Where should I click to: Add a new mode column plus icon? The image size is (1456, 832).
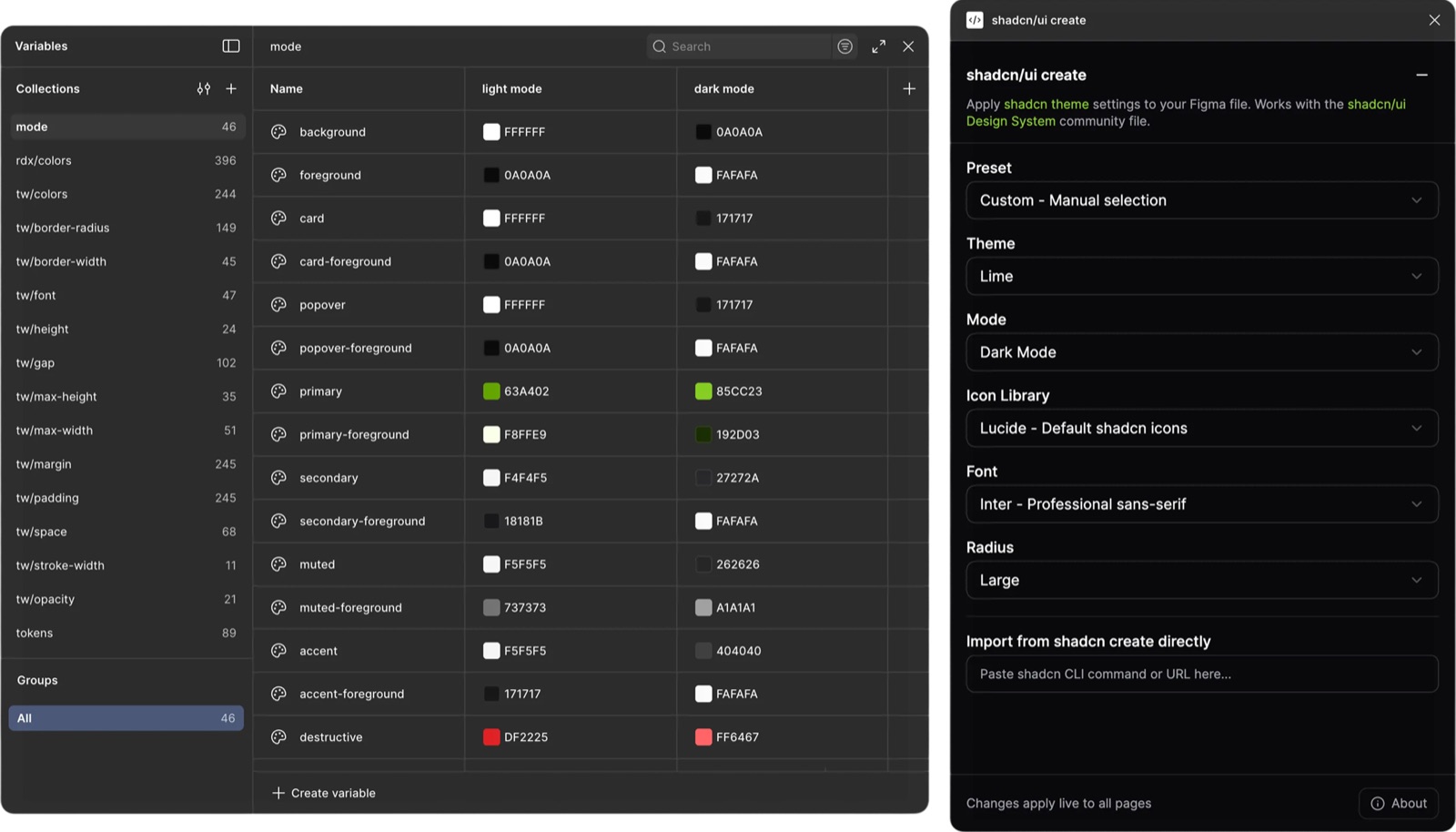click(909, 88)
